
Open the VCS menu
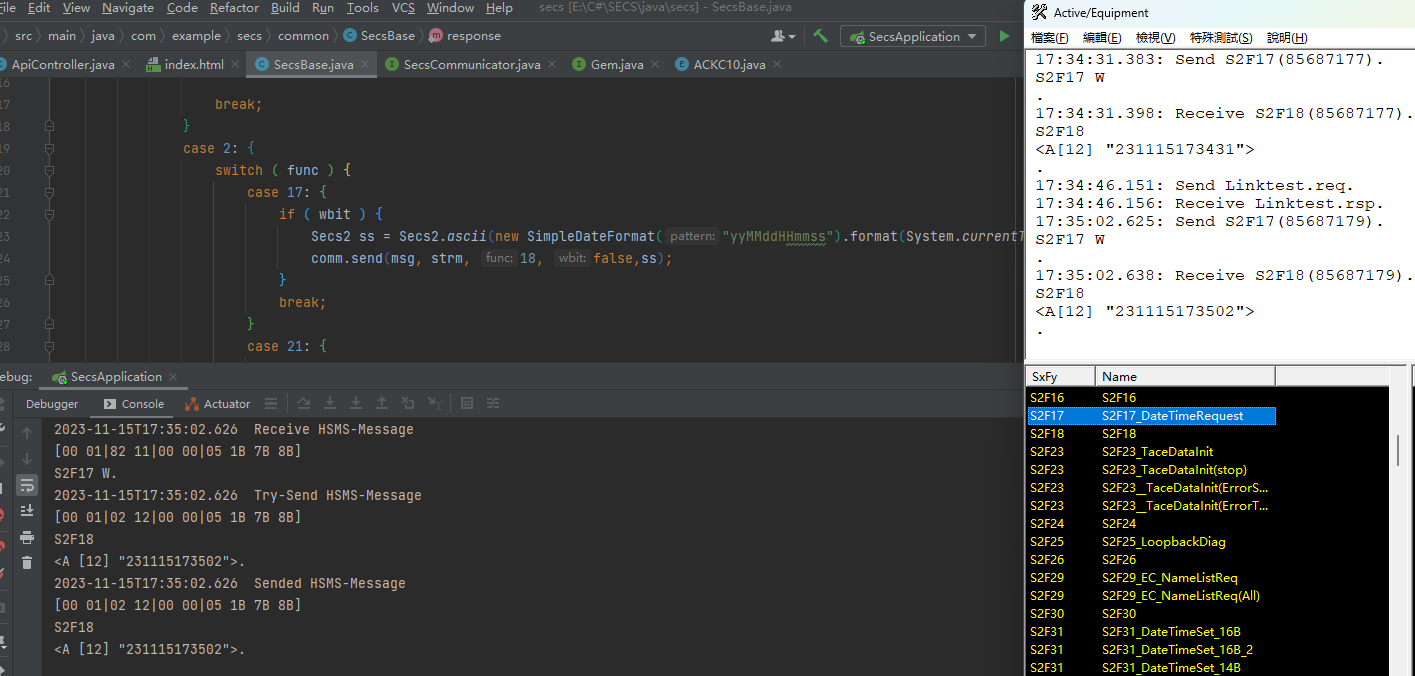tap(403, 8)
